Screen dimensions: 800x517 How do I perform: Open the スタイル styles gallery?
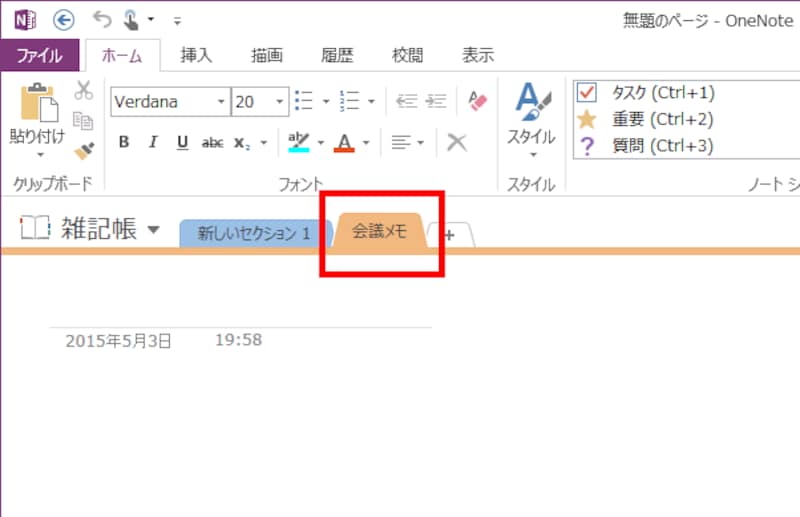532,120
